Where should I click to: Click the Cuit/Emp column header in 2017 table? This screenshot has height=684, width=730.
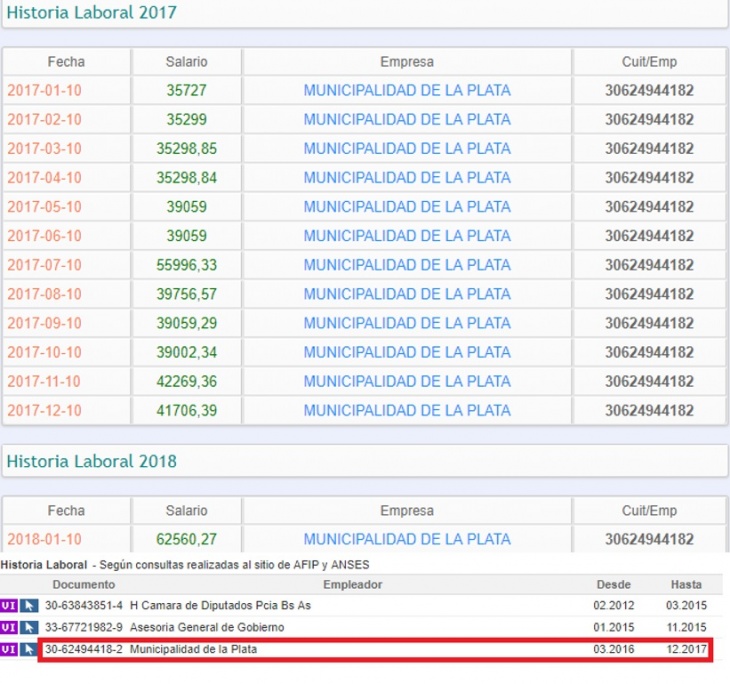click(x=649, y=61)
